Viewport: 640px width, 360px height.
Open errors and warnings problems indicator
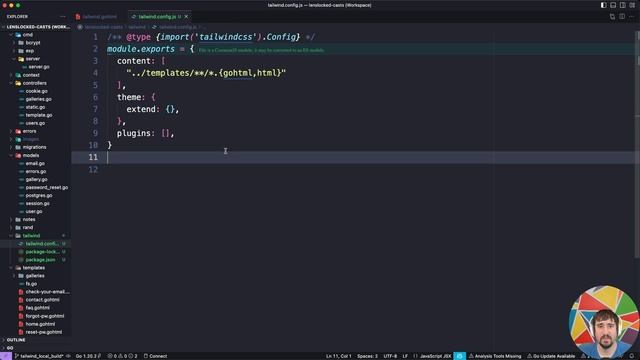[122, 356]
